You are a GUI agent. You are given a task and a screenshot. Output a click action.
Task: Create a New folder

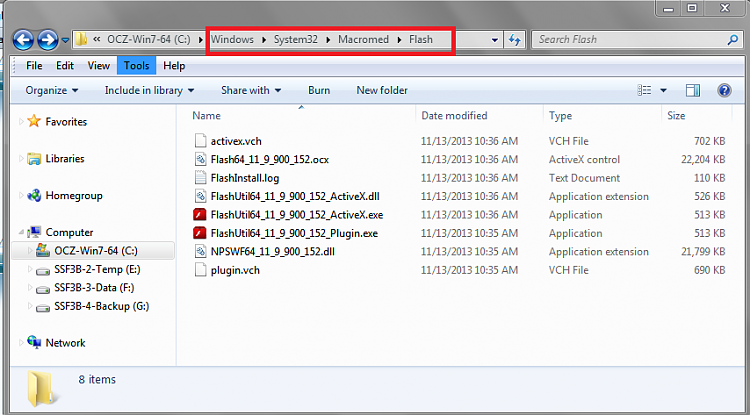pyautogui.click(x=382, y=90)
